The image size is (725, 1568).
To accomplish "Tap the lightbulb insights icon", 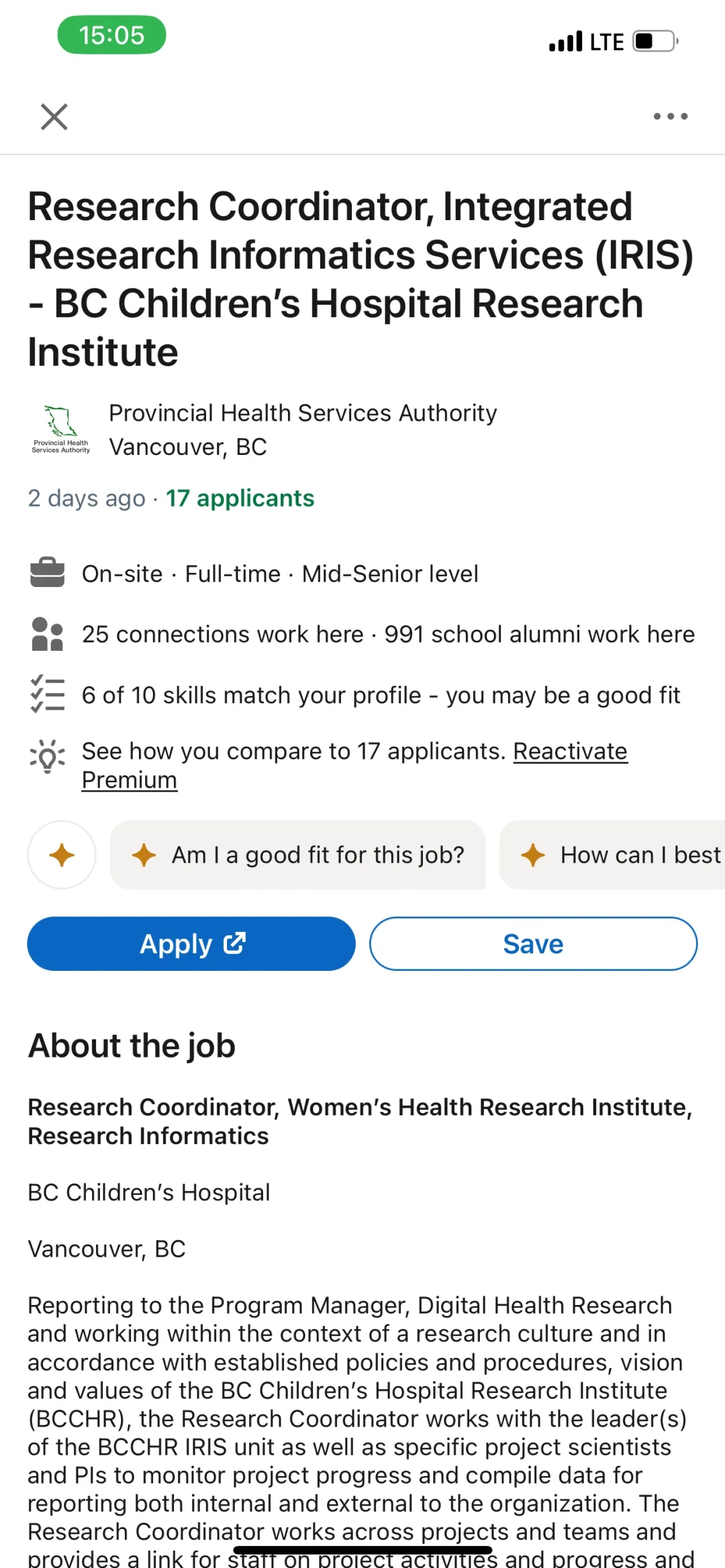I will pyautogui.click(x=48, y=757).
